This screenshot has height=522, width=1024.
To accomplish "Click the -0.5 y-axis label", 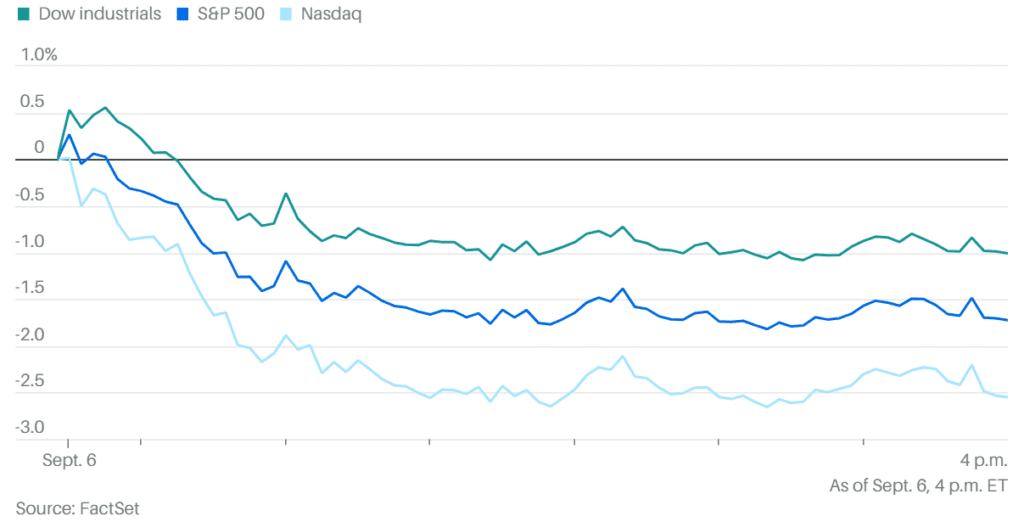I will tap(31, 194).
